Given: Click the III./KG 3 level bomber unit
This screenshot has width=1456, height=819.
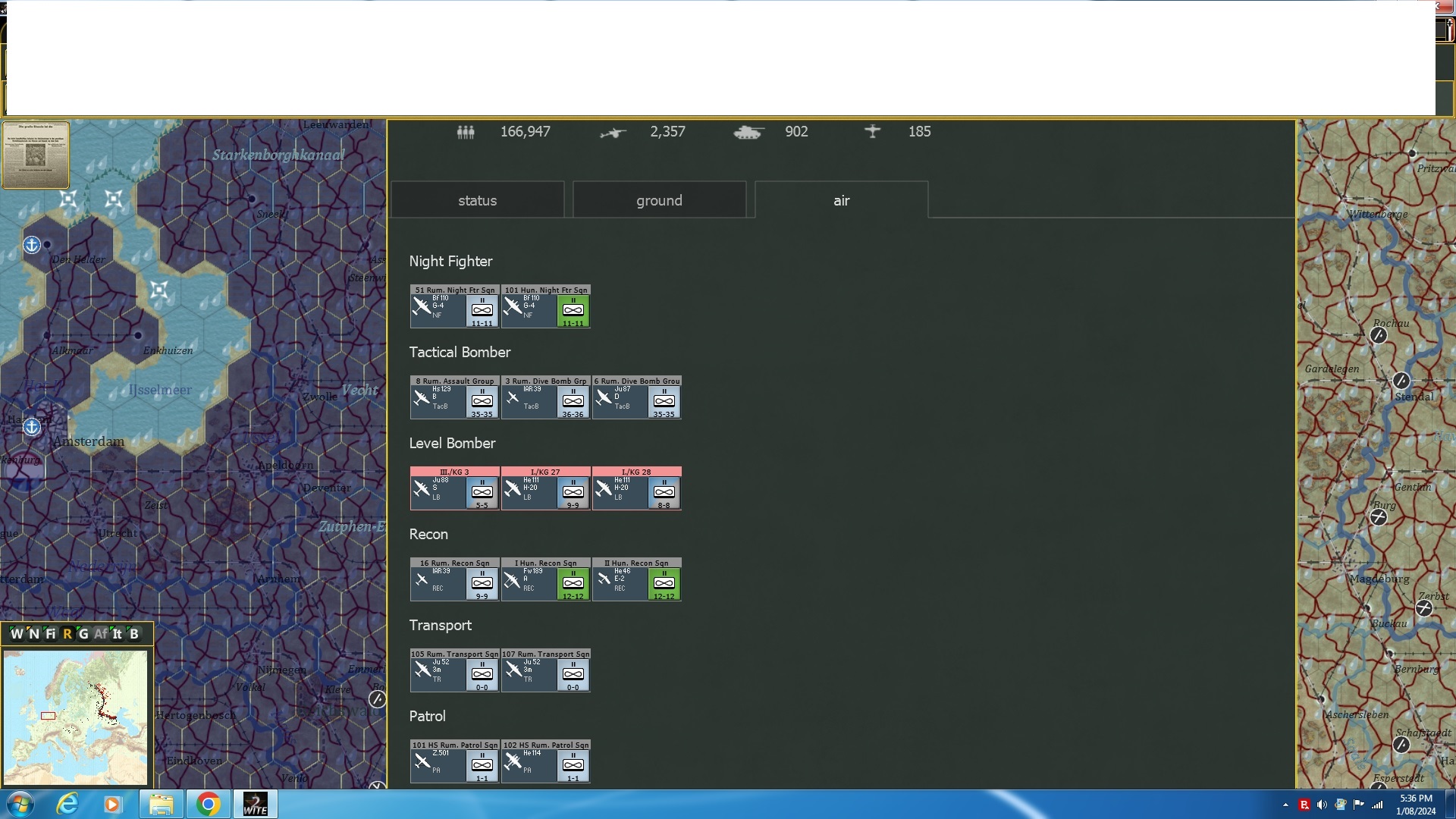Looking at the screenshot, I should tap(454, 488).
